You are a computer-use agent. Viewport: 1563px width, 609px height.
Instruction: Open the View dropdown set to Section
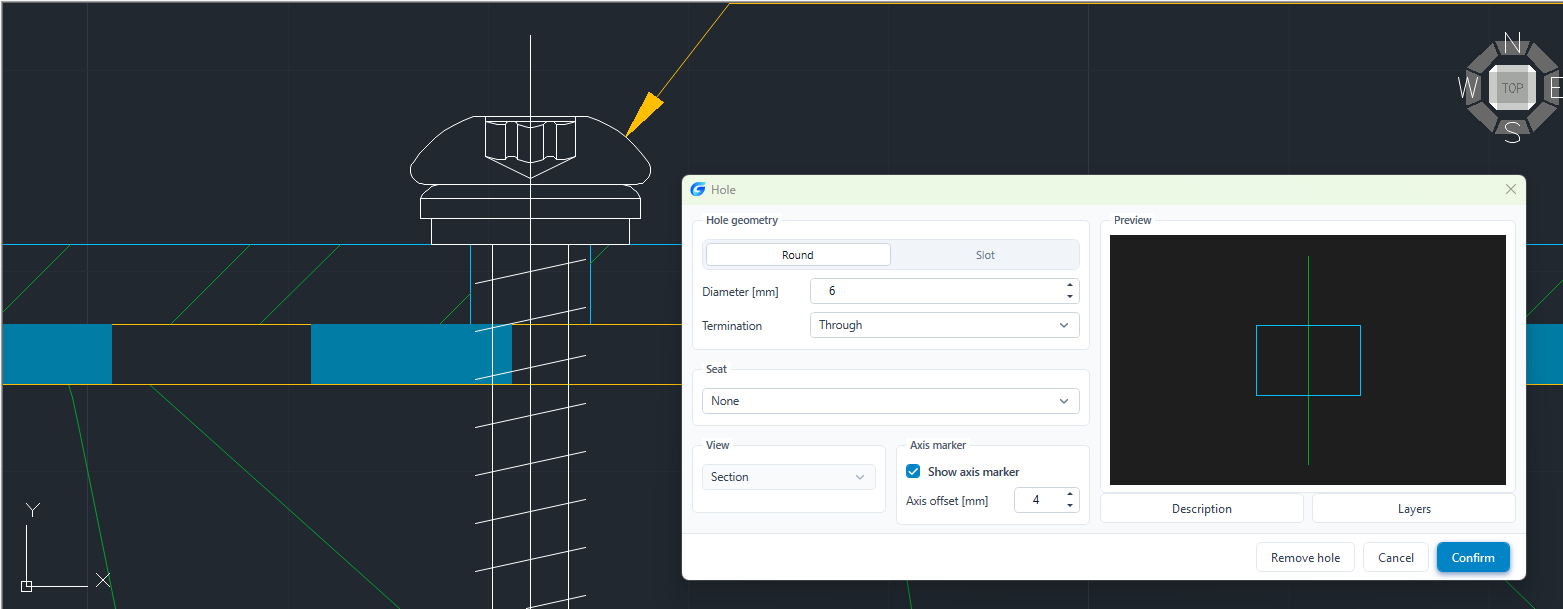tap(788, 477)
